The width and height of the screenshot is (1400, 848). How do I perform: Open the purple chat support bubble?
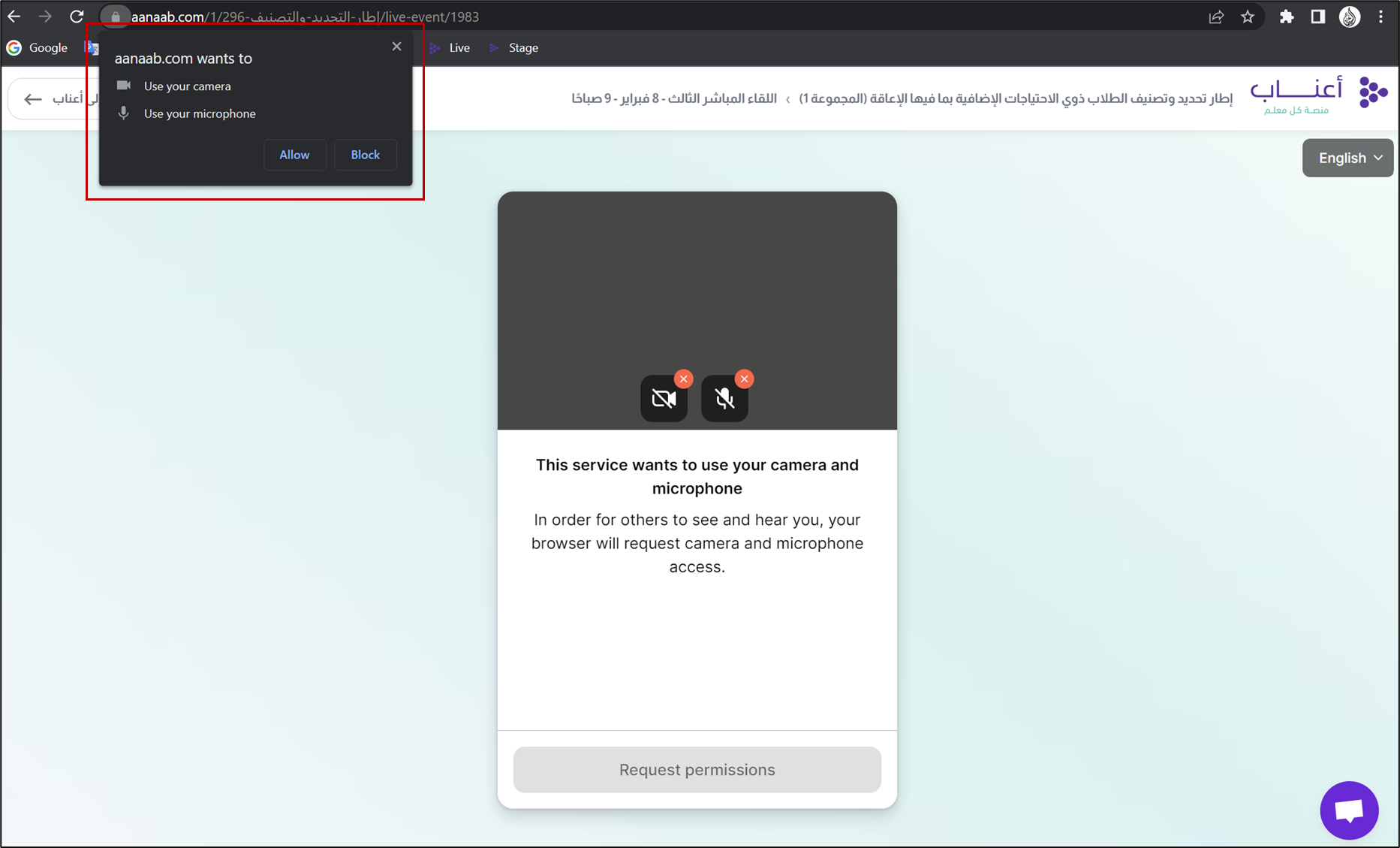[1349, 810]
